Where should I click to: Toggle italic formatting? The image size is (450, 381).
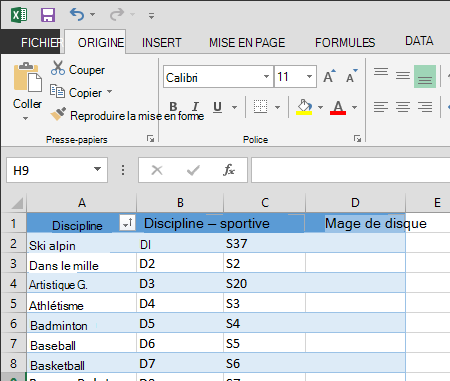click(x=195, y=107)
